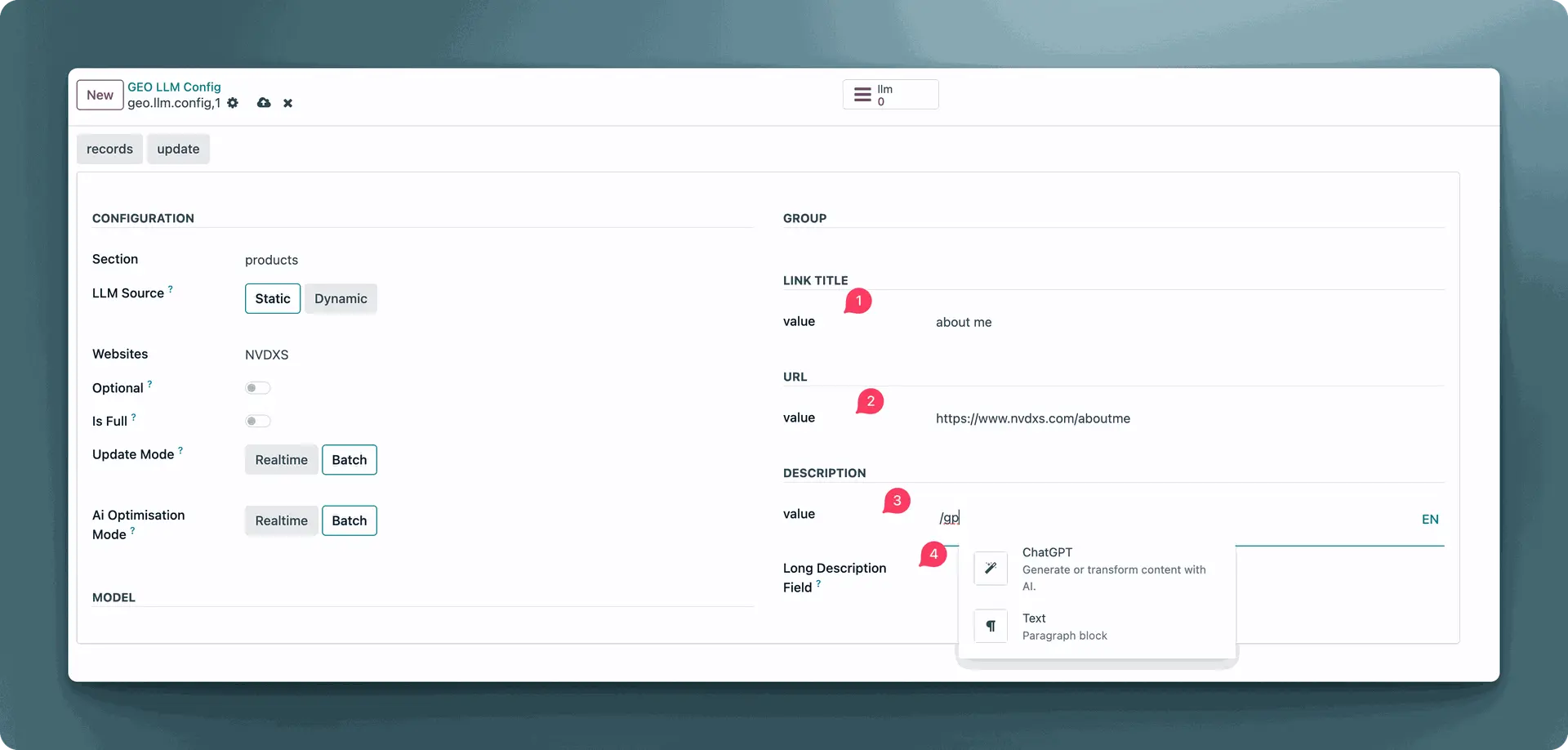The image size is (1568, 750).
Task: Select Dynamic as the LLM Source
Action: coord(341,299)
